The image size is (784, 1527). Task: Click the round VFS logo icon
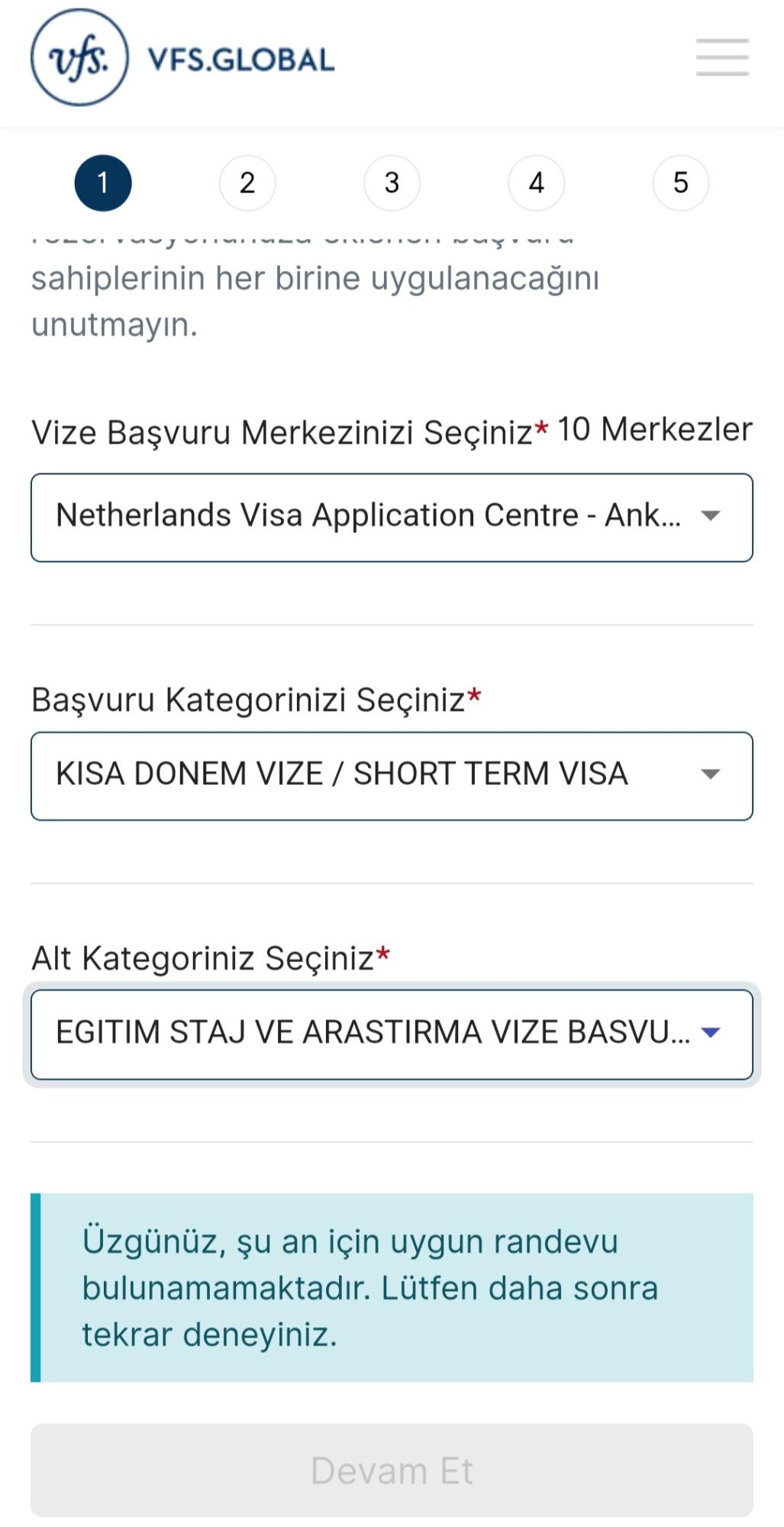pyautogui.click(x=79, y=58)
